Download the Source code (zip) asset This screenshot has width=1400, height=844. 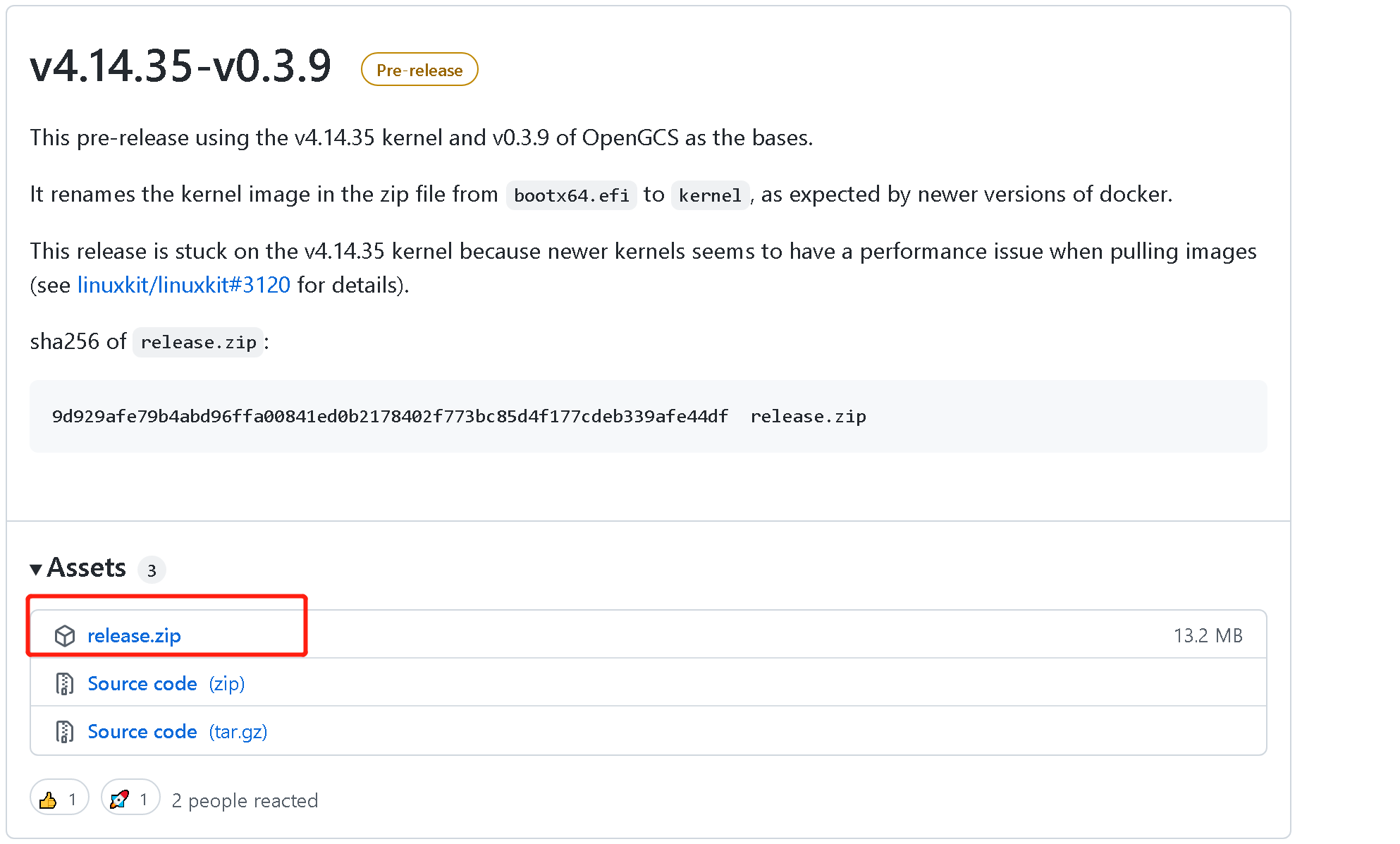(143, 683)
